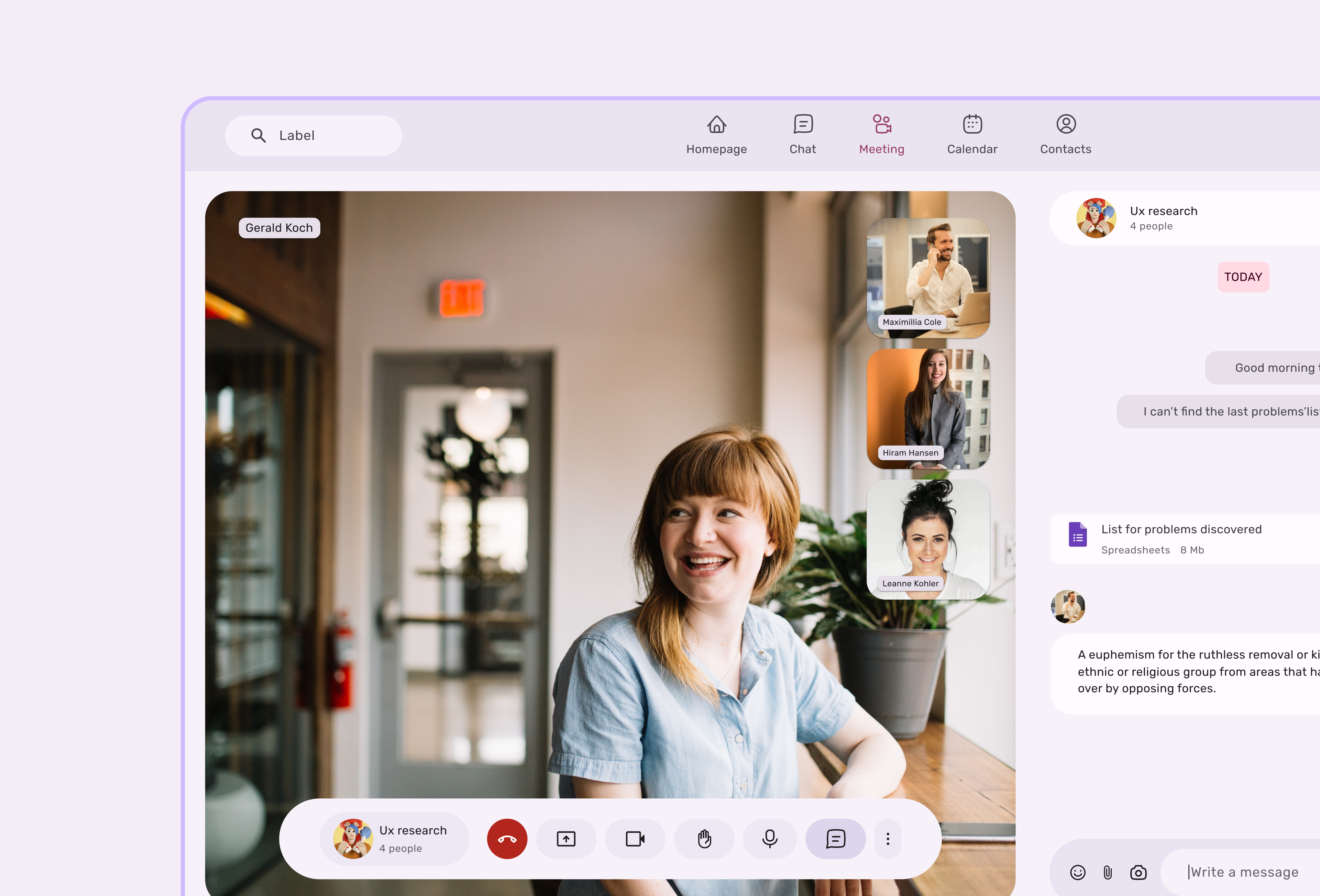Viewport: 1320px width, 896px height.
Task: Click the Contacts person icon in navigation
Action: click(x=1066, y=124)
